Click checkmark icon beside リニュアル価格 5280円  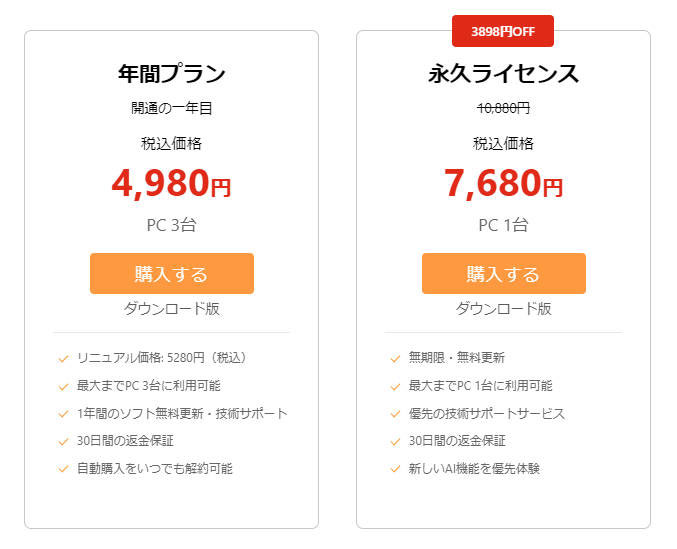[64, 358]
